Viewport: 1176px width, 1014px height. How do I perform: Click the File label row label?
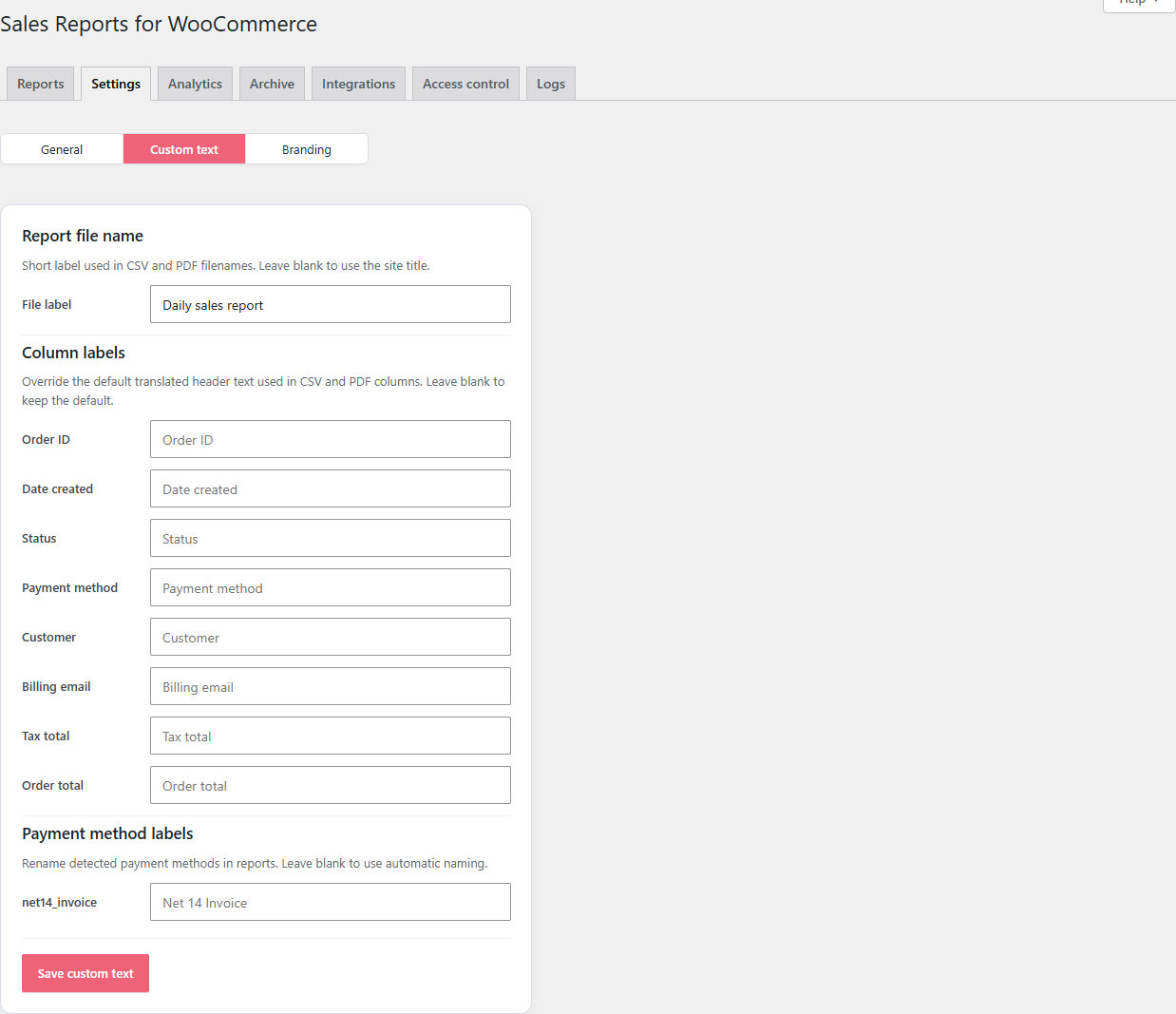[47, 304]
